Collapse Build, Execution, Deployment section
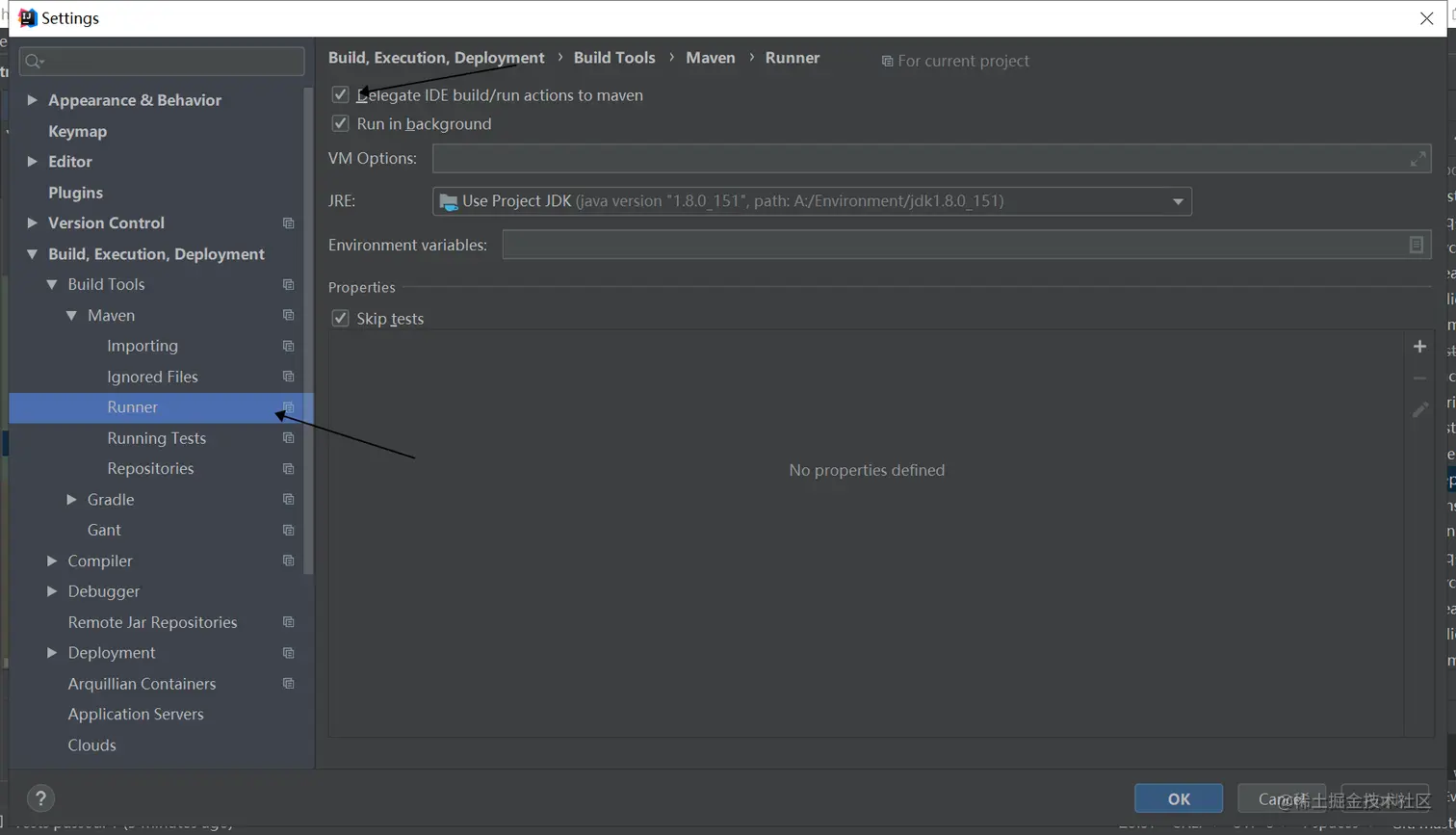Image resolution: width=1456 pixels, height=835 pixels. tap(32, 254)
